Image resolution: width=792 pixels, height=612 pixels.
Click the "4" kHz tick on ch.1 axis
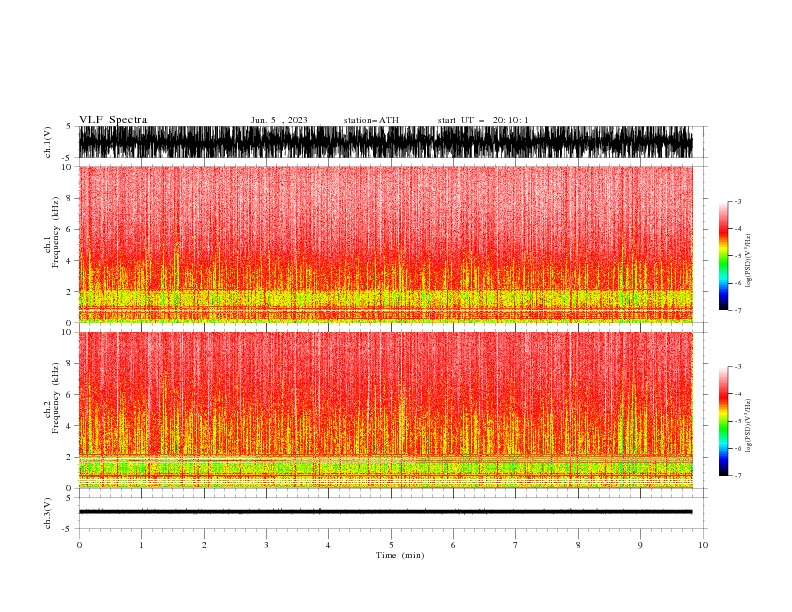[x=69, y=261]
